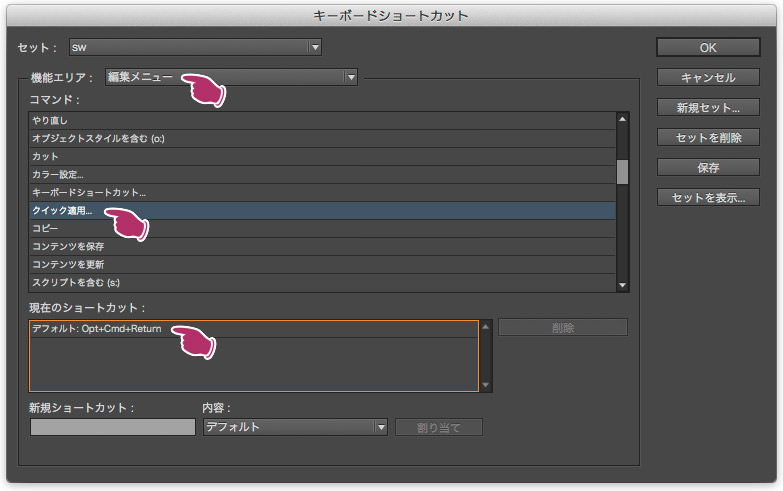Select the カラー設定... command
Image resolution: width=783 pixels, height=491 pixels.
(x=322, y=174)
